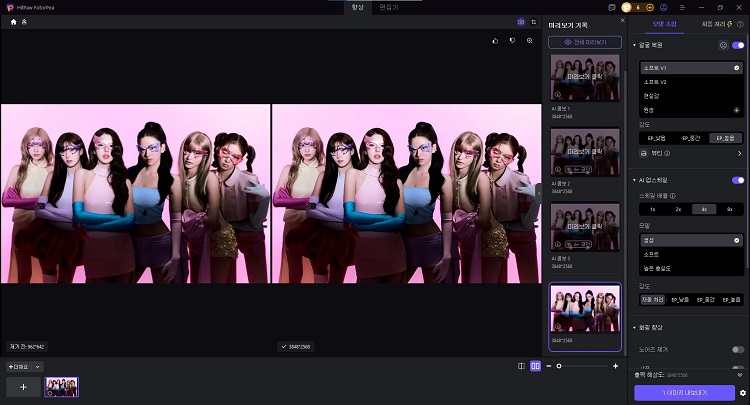The image size is (750, 405).
Task: Open AI 홈봇 1 preview thumbnail
Action: tap(585, 77)
